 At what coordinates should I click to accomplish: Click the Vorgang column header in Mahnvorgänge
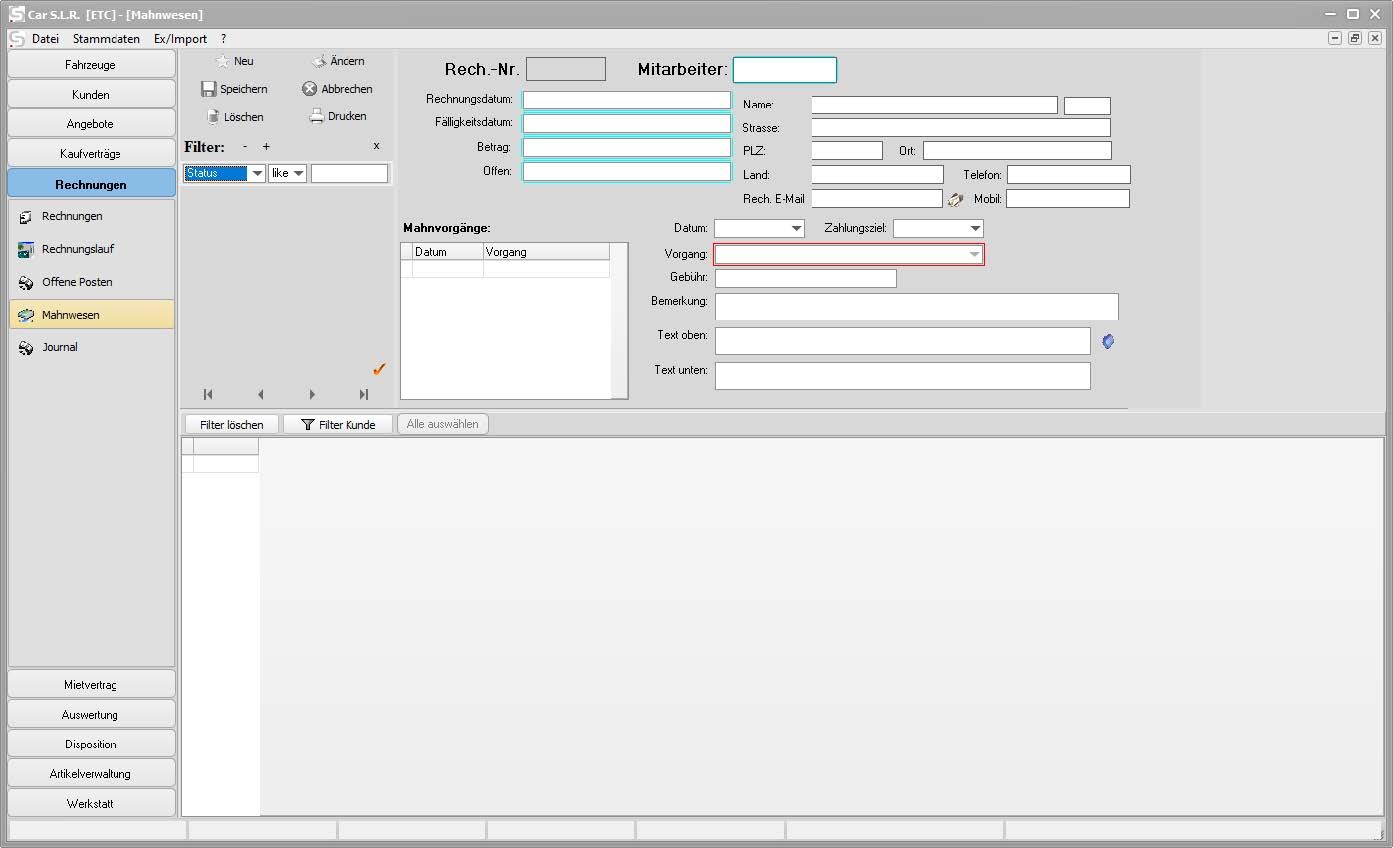point(546,252)
